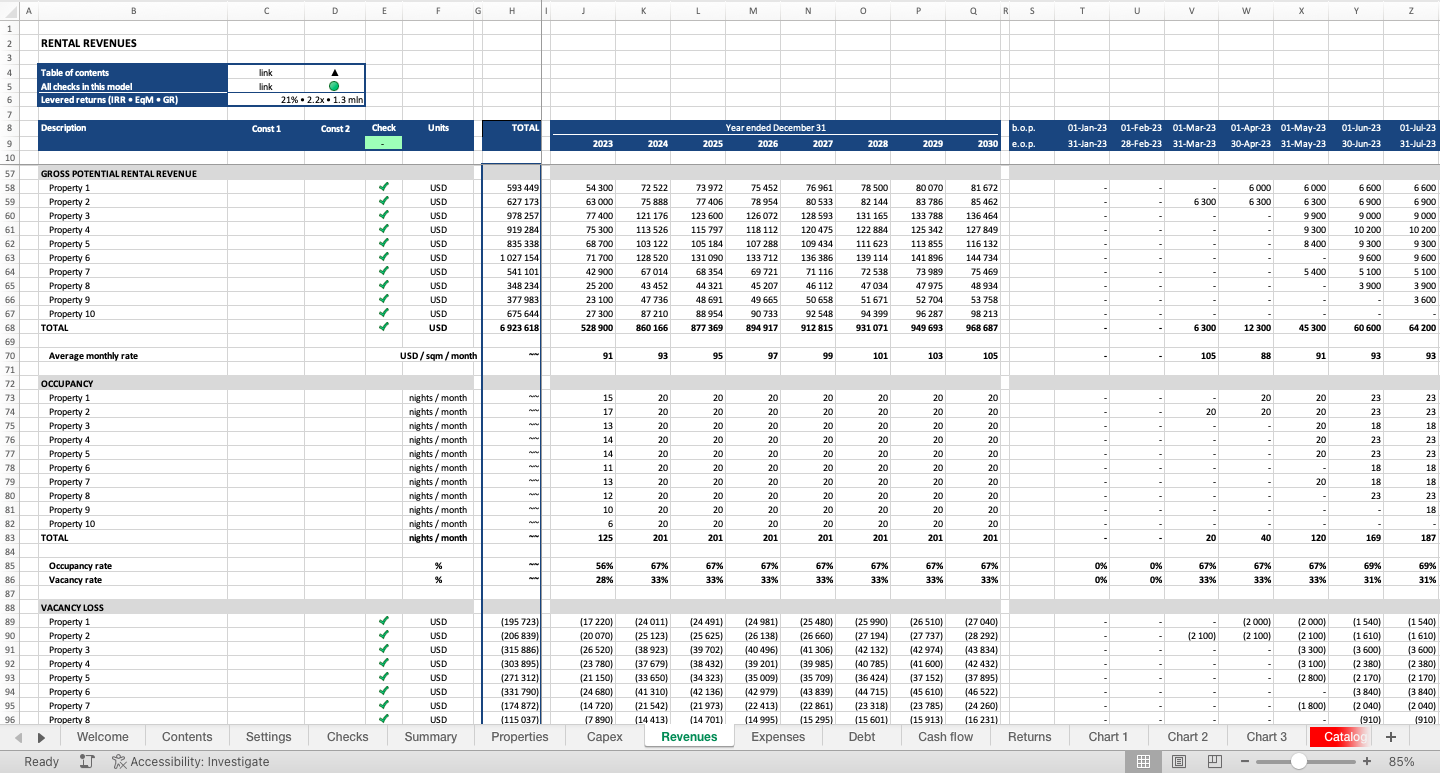Go to next sheet tabs with right arrow
This screenshot has width=1440, height=773.
41,737
